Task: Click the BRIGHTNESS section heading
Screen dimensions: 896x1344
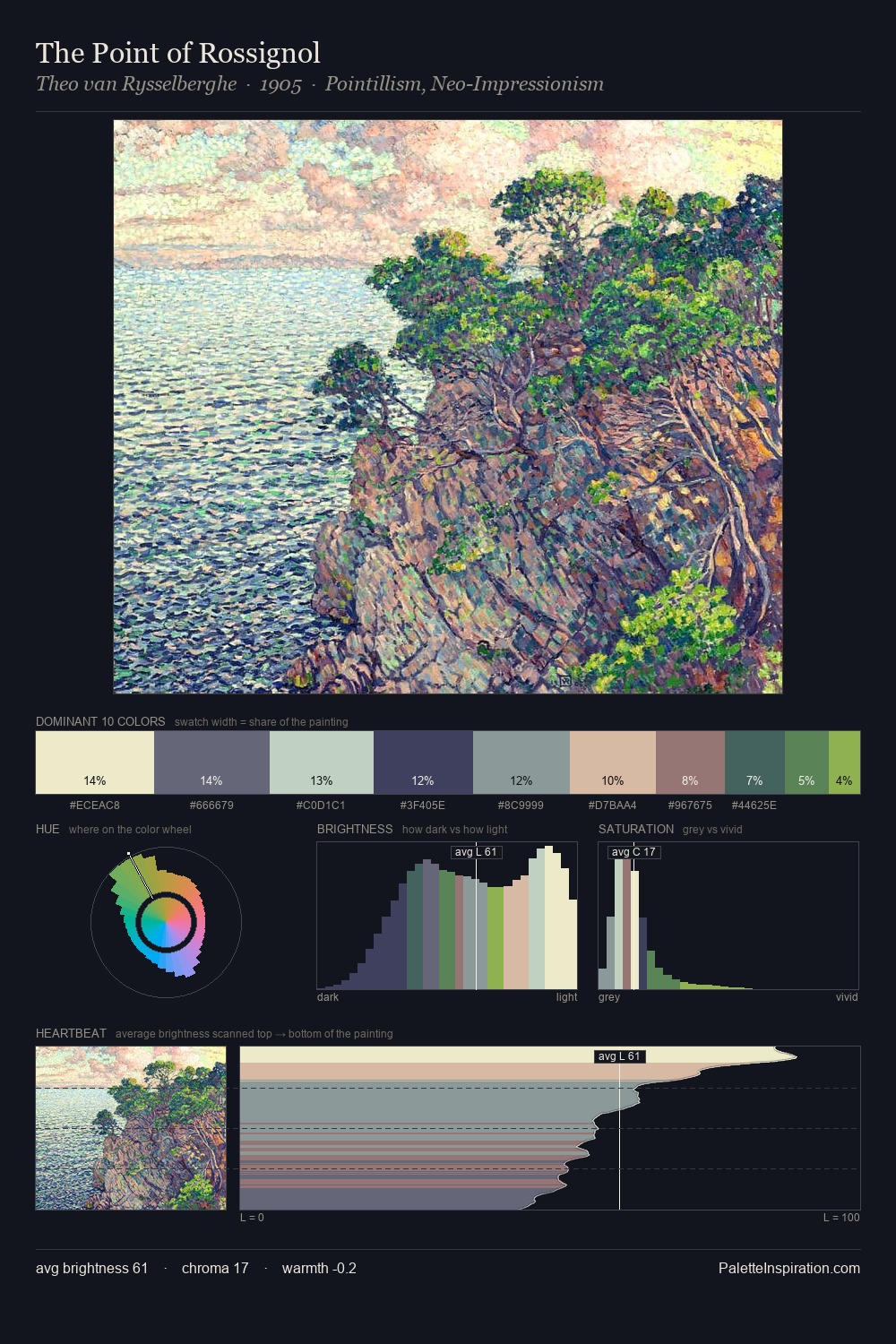Action: 355,829
